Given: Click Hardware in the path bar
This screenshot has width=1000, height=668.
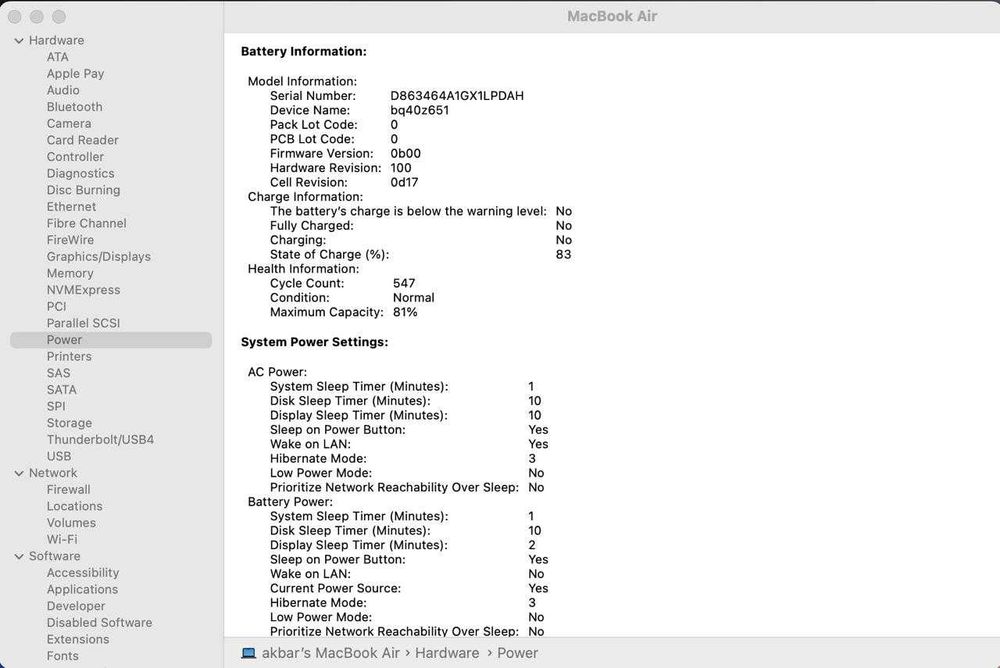Looking at the screenshot, I should click(x=447, y=653).
